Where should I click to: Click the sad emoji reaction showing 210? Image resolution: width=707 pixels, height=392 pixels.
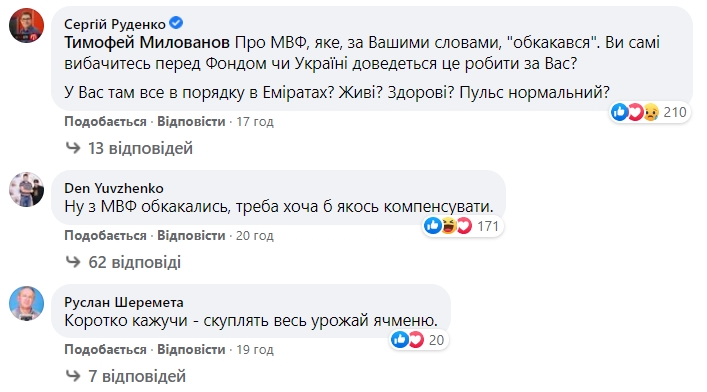[650, 112]
